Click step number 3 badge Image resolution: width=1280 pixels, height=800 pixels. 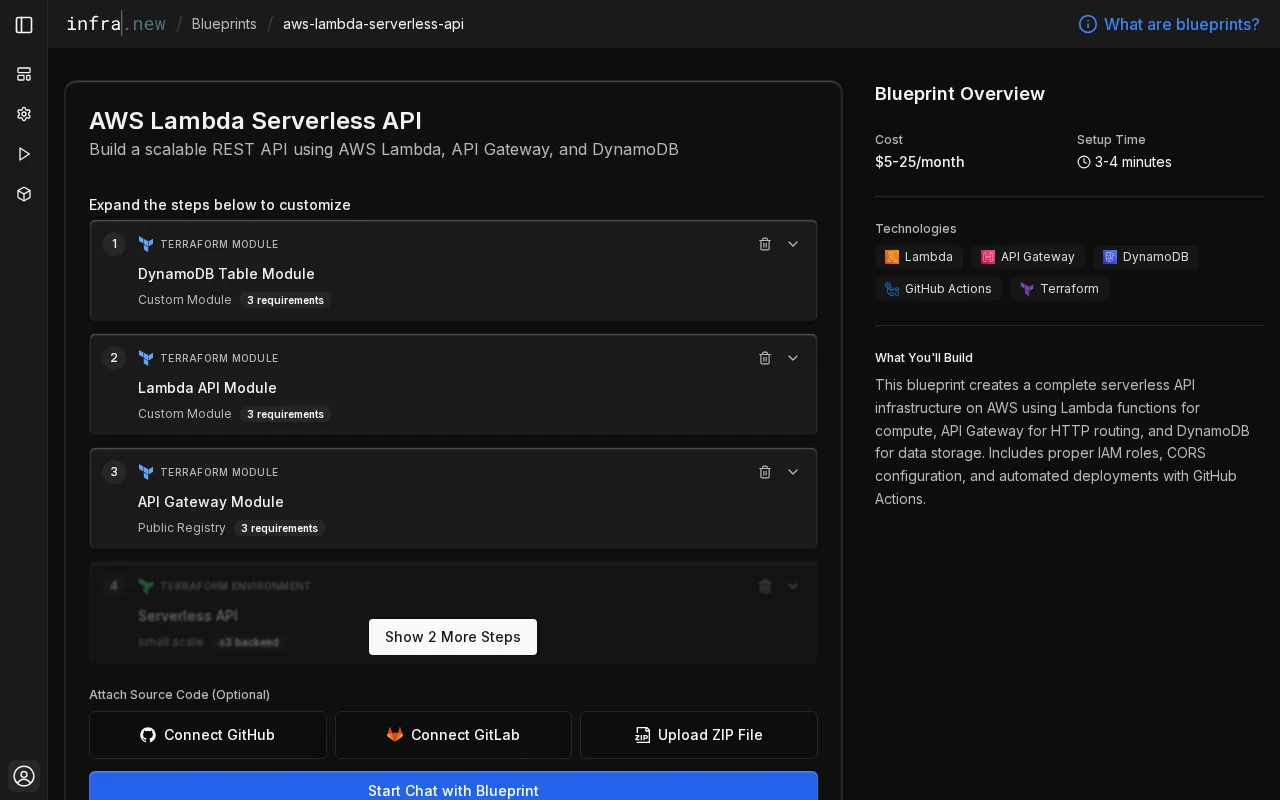tap(114, 472)
